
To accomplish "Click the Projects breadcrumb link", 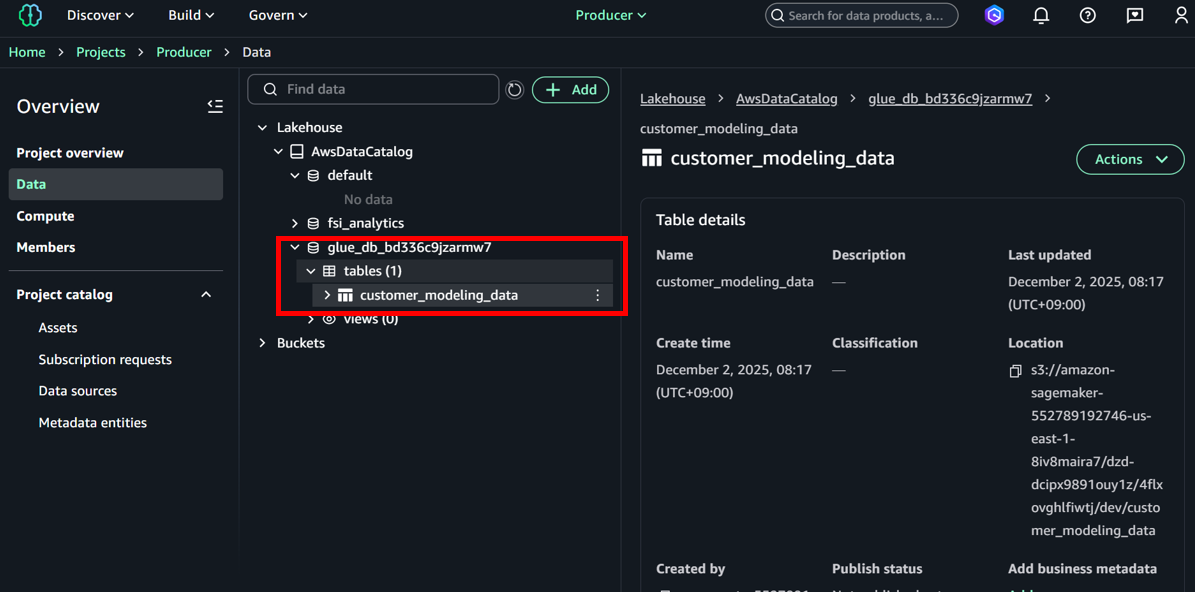I will coord(101,52).
